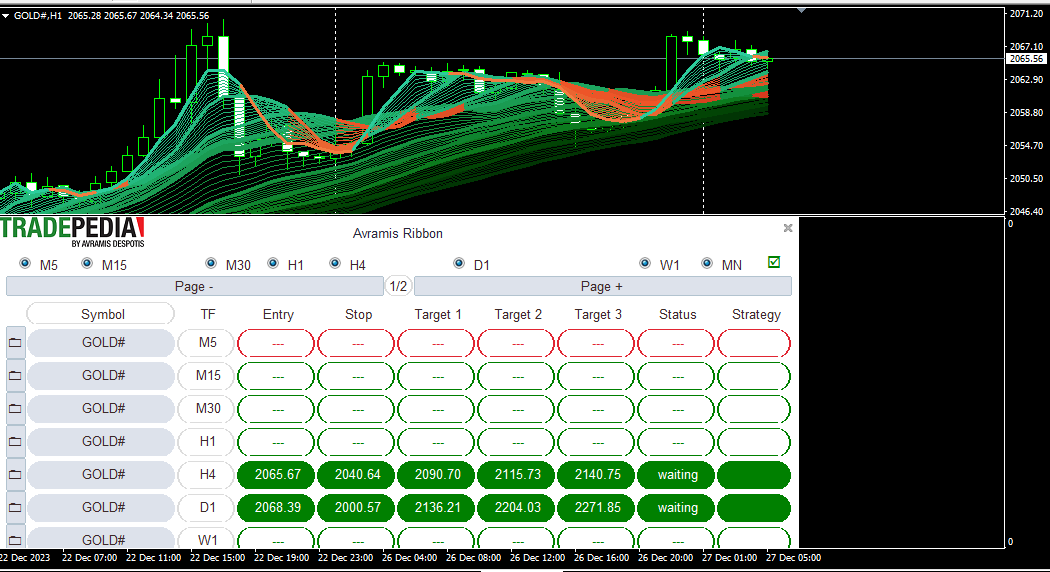Screen dimensions: 1050x572
Task: Click D1 Target 2 value 2204.03
Action: tap(516, 508)
